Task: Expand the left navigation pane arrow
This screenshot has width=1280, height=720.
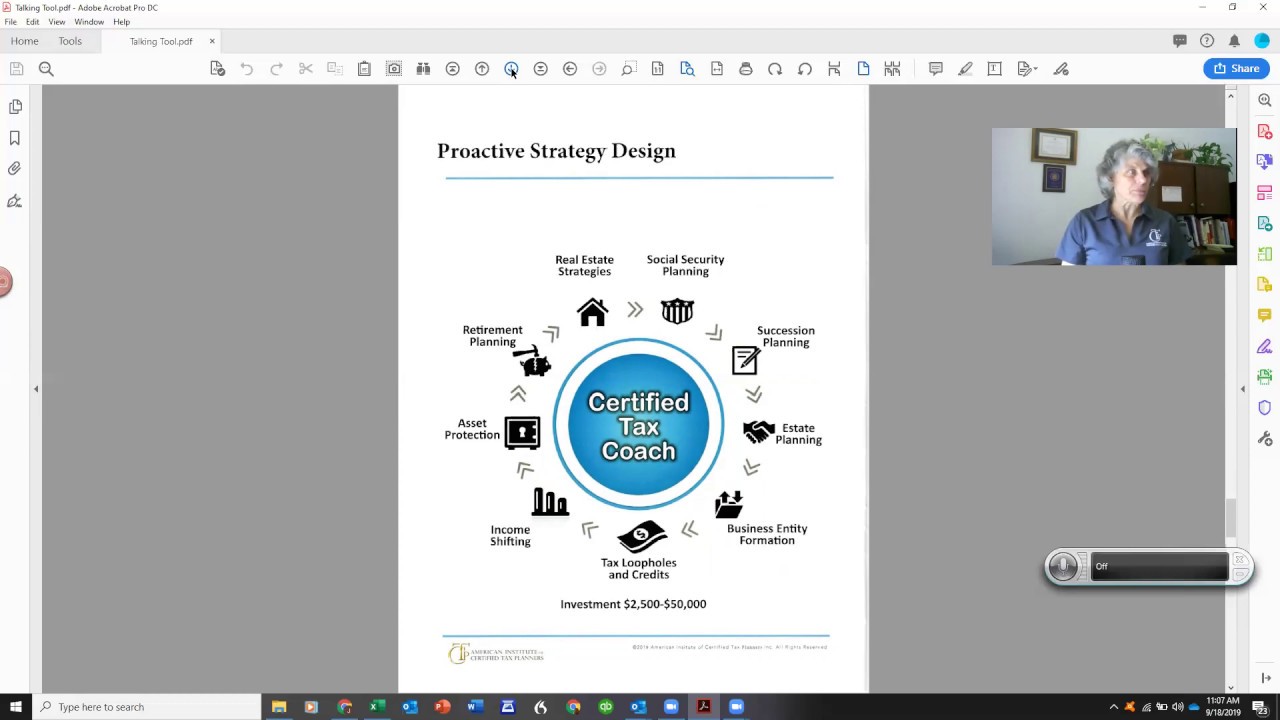Action: pos(36,389)
